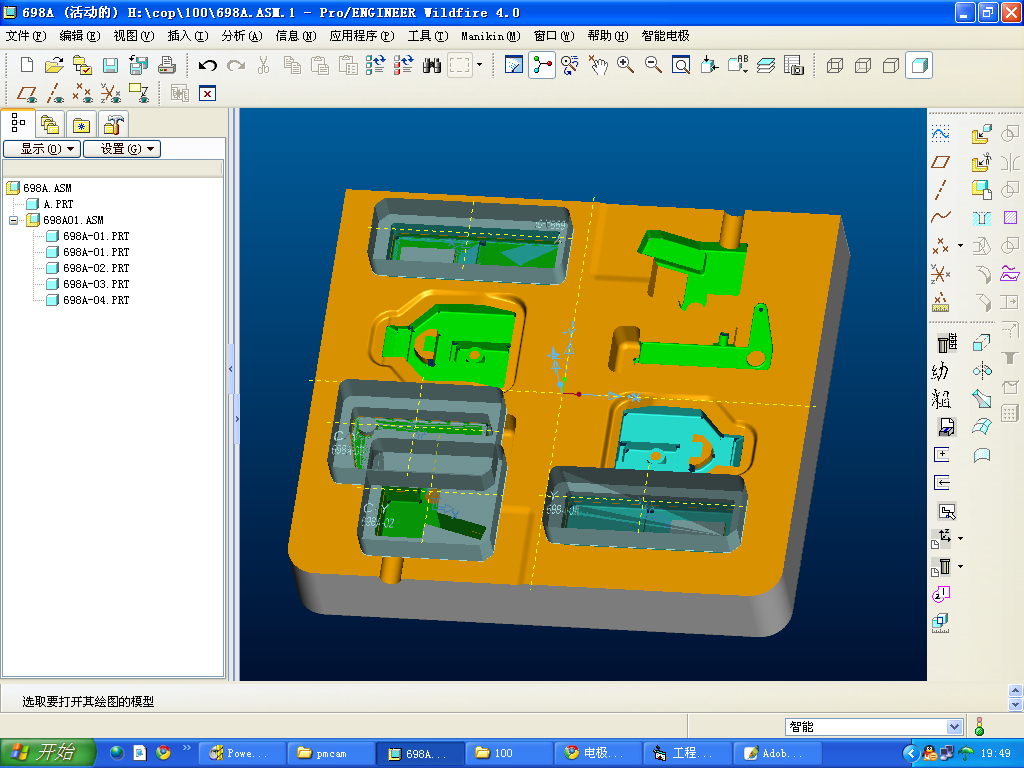Toggle datum axes display
The width and height of the screenshot is (1024, 768).
pyautogui.click(x=54, y=93)
